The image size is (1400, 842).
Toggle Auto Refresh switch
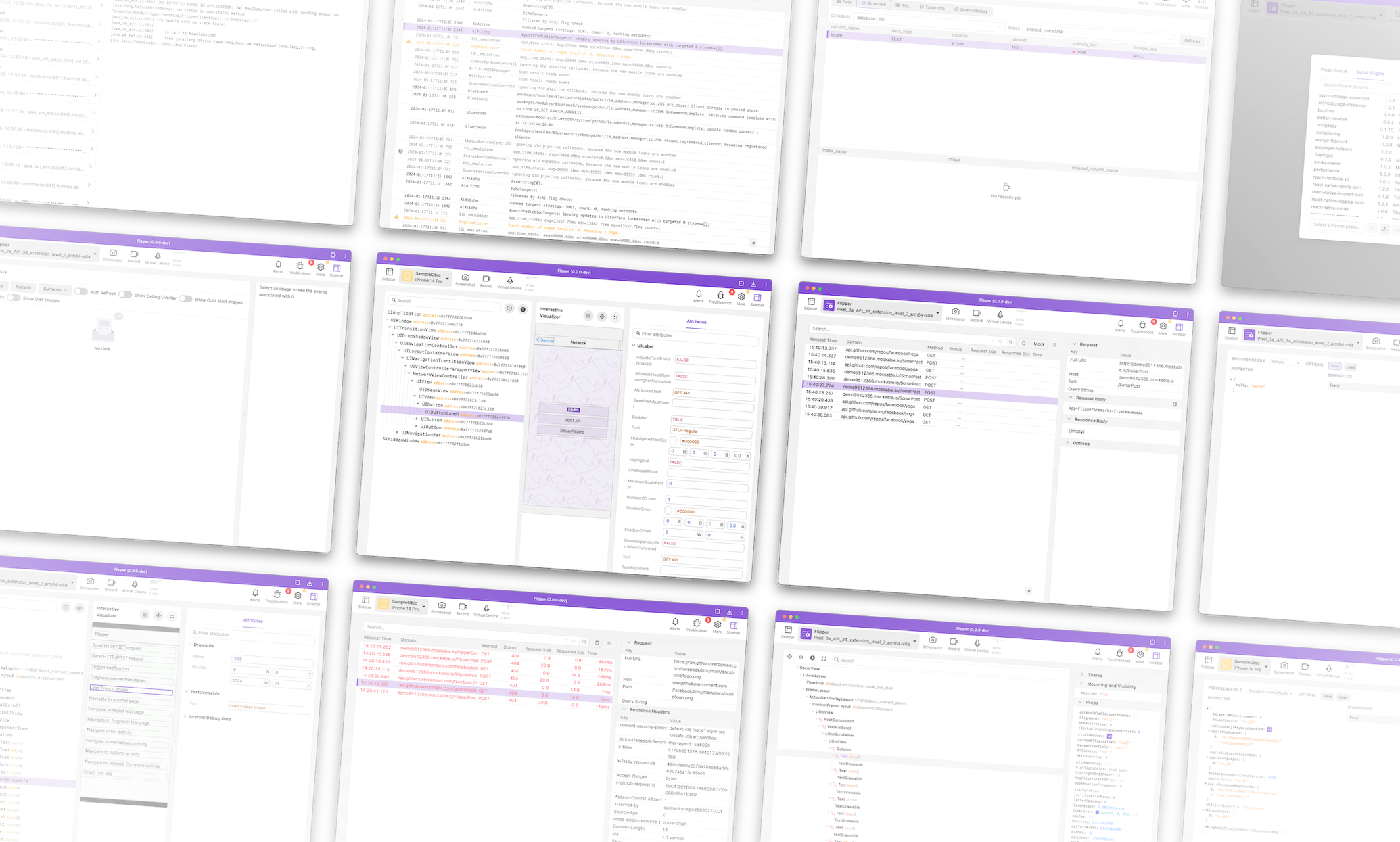pyautogui.click(x=81, y=291)
